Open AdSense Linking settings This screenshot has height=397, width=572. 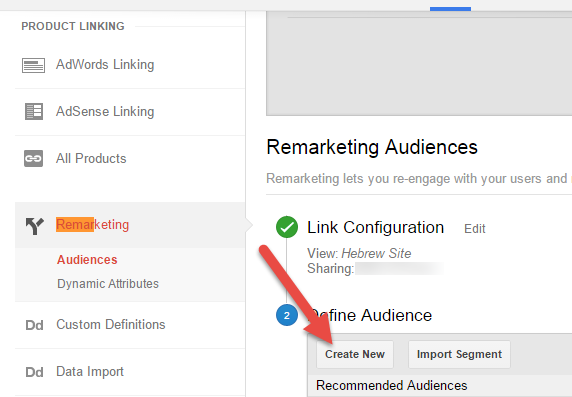pos(105,111)
